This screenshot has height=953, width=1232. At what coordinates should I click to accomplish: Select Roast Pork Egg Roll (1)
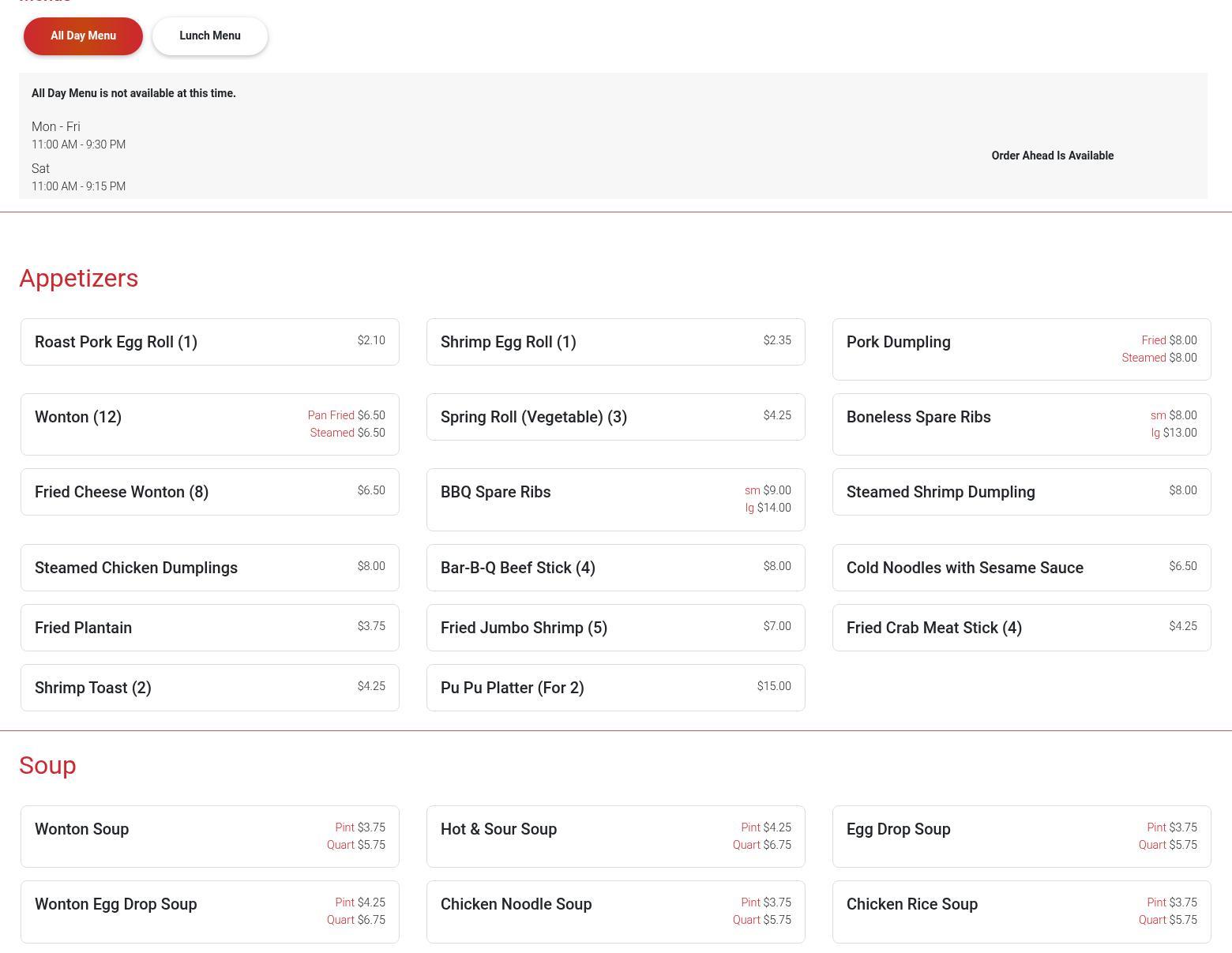[209, 342]
